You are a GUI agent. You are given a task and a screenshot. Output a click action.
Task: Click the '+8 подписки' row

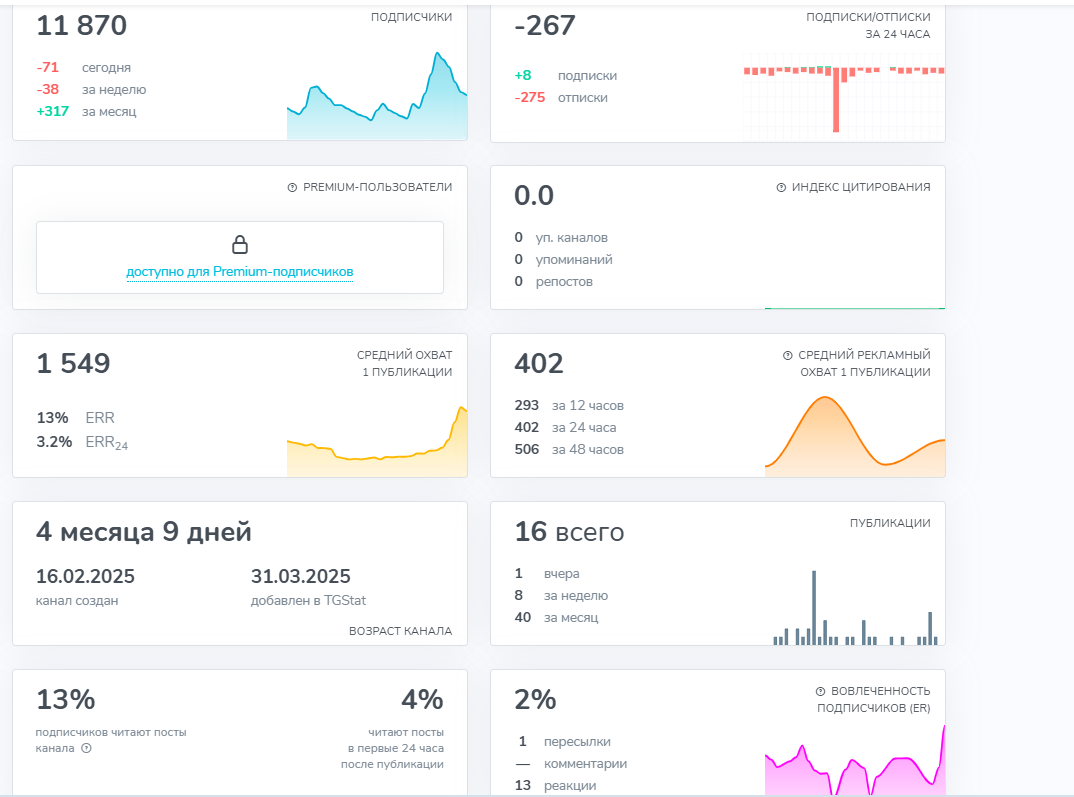[x=566, y=76]
